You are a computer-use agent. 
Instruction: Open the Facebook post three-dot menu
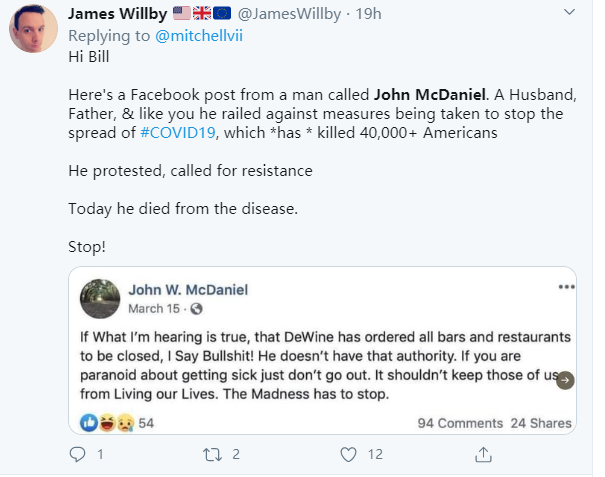coord(566,286)
